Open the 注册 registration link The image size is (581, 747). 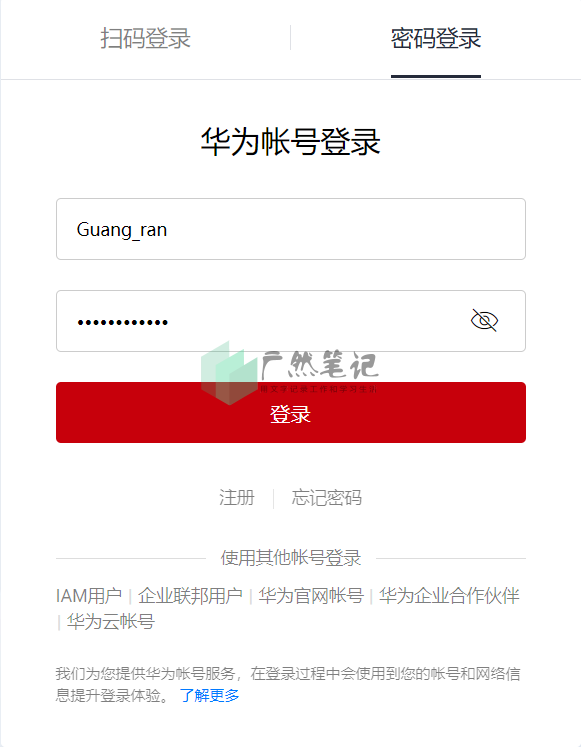(x=237, y=498)
